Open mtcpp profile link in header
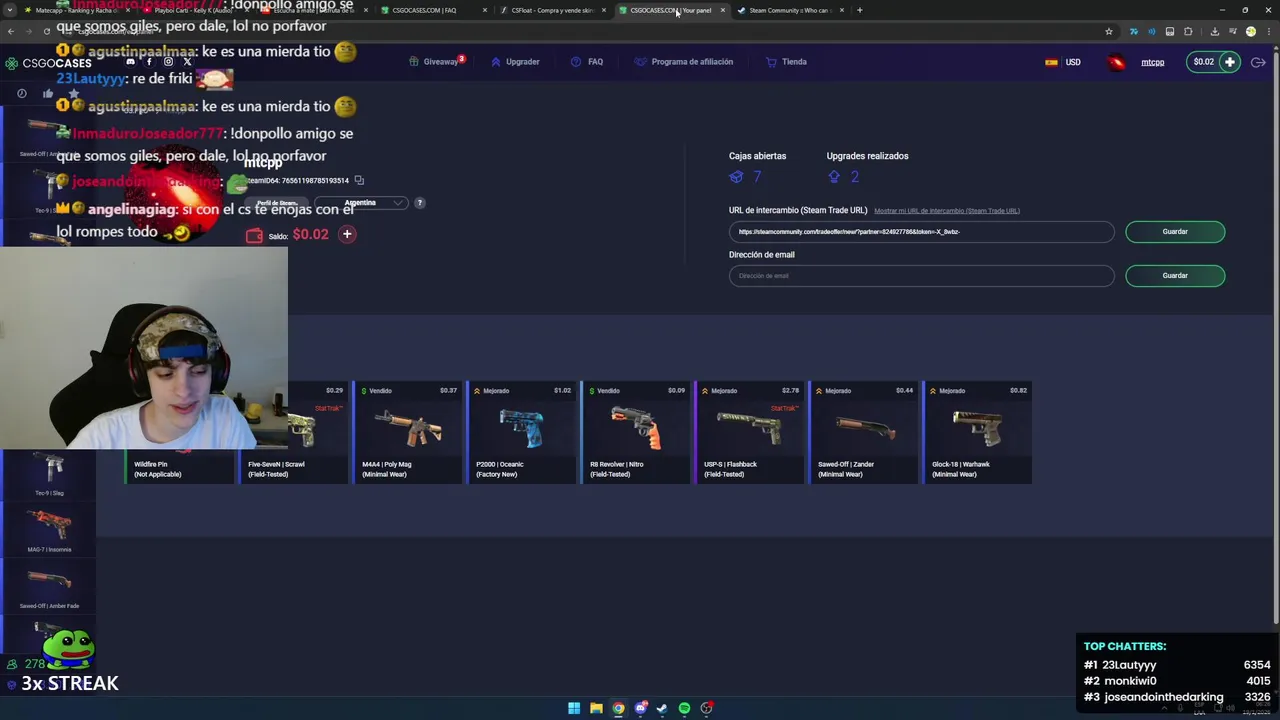The image size is (1280, 720). coord(1152,62)
